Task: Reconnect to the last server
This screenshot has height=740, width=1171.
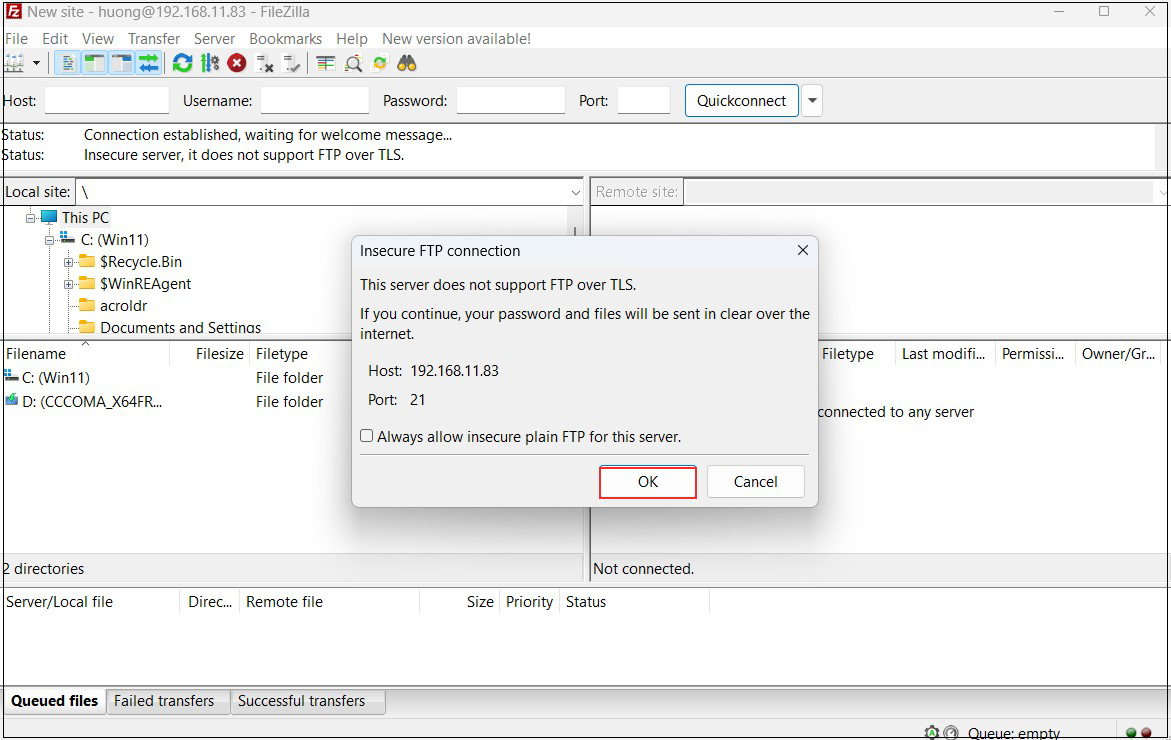Action: click(292, 63)
